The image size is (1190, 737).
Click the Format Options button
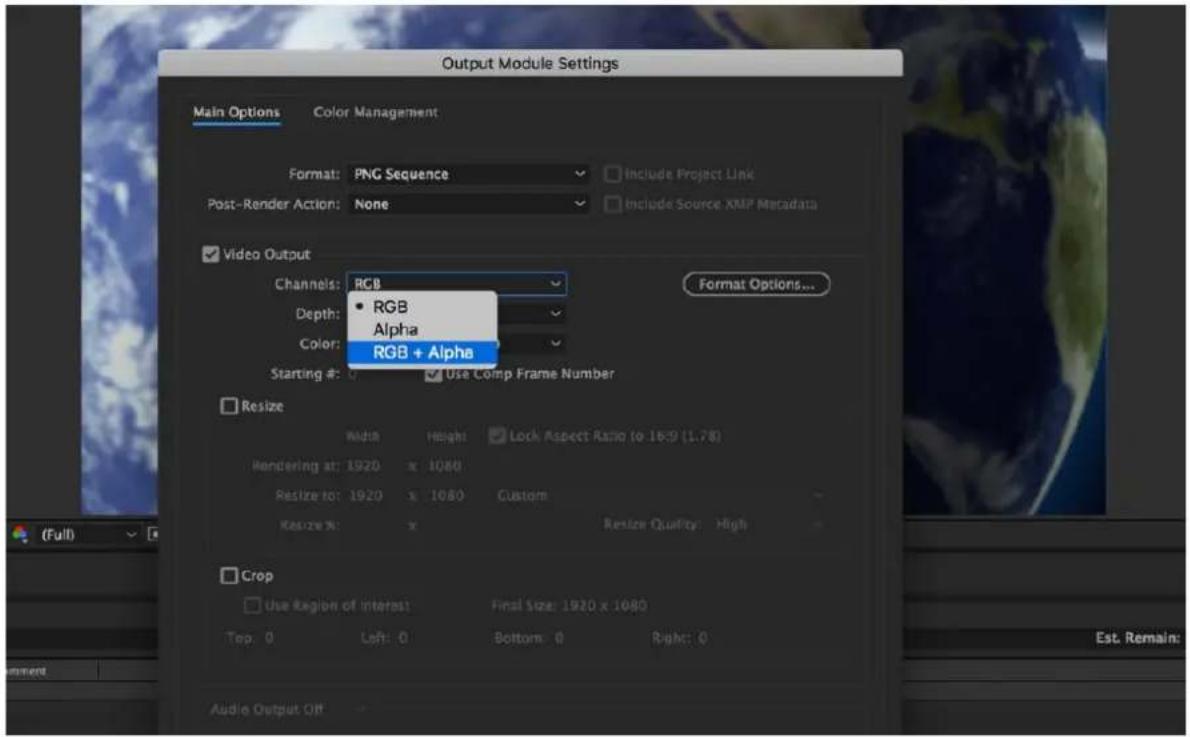pyautogui.click(x=756, y=284)
